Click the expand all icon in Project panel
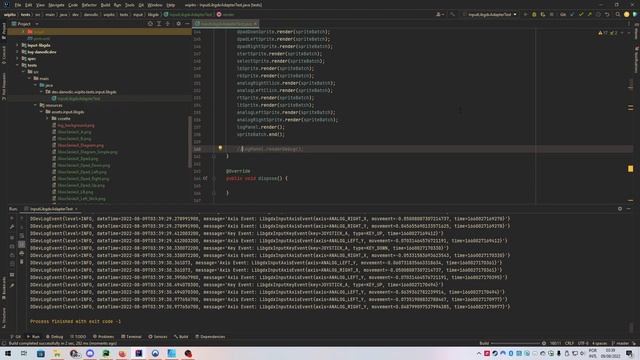This screenshot has width=640, height=360. [x=159, y=24]
